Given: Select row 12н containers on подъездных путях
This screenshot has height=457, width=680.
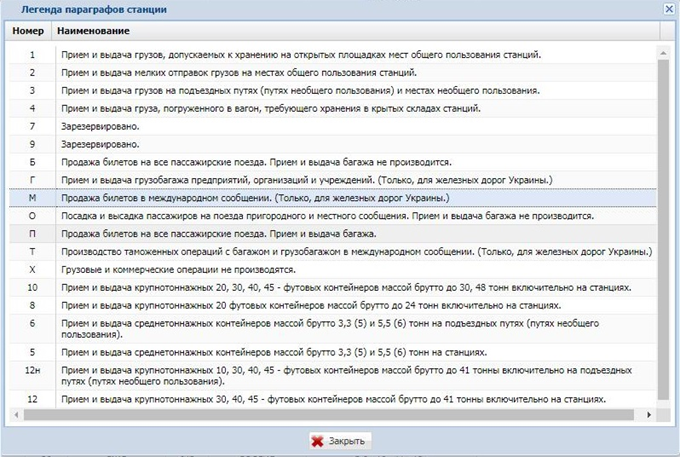Looking at the screenshot, I should point(333,375).
